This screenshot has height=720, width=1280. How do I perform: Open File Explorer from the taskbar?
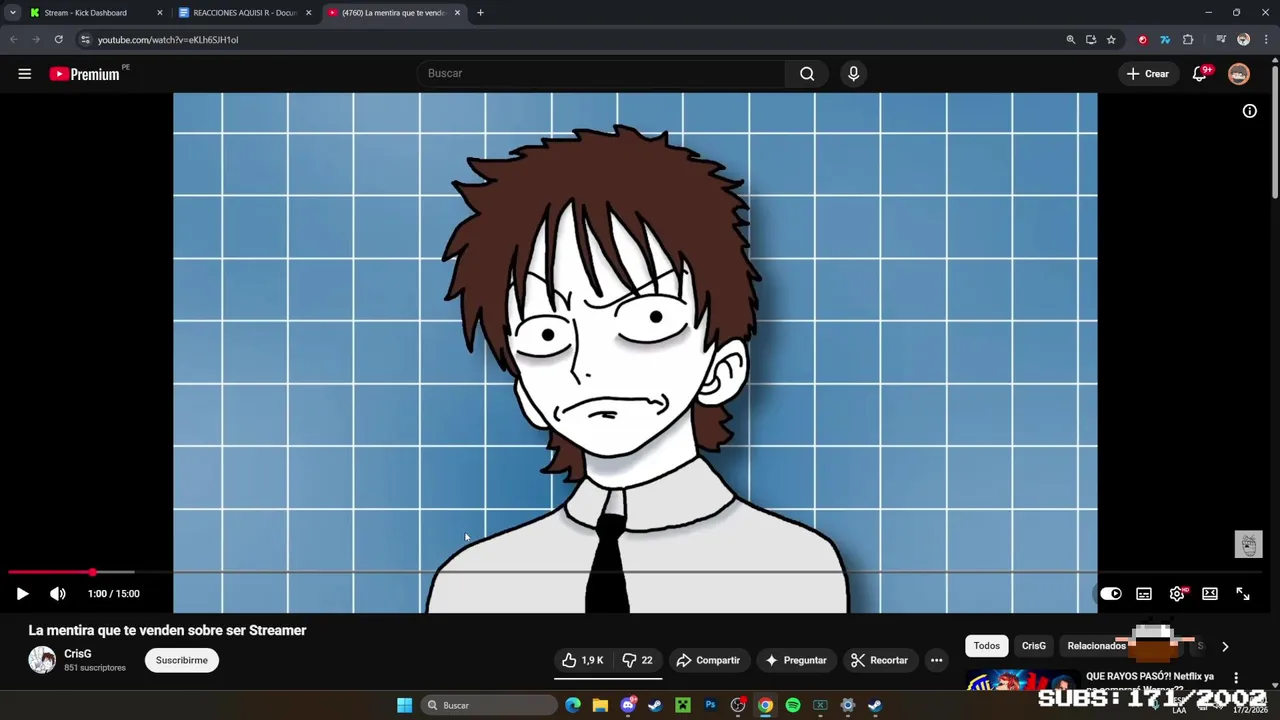pos(600,705)
